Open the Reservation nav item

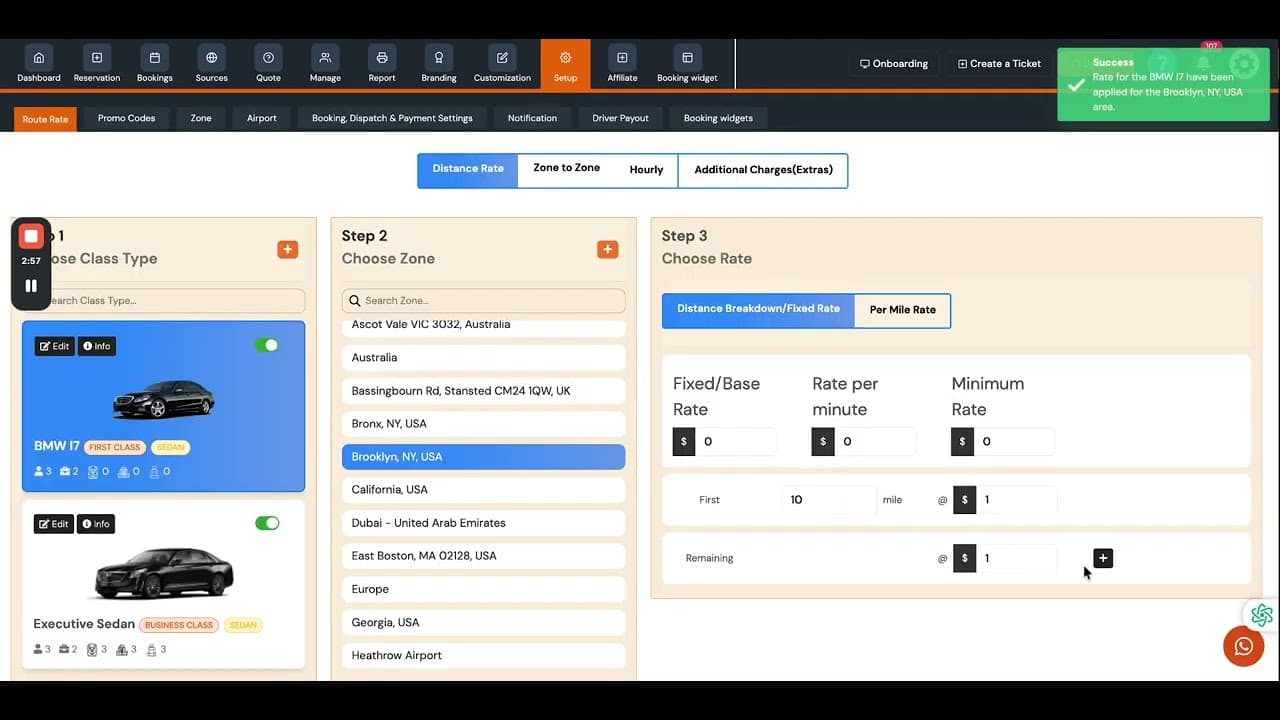pyautogui.click(x=97, y=66)
